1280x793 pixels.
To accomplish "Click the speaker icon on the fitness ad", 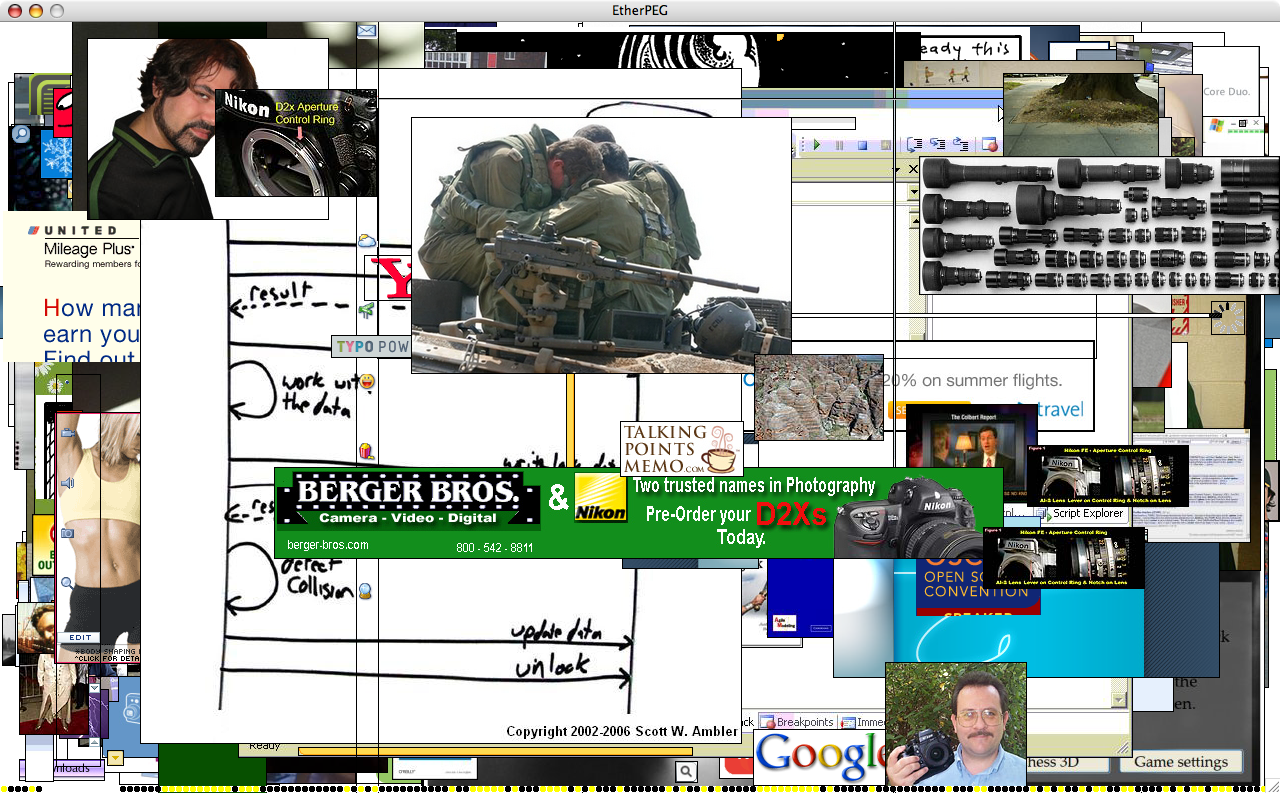I will pos(68,483).
